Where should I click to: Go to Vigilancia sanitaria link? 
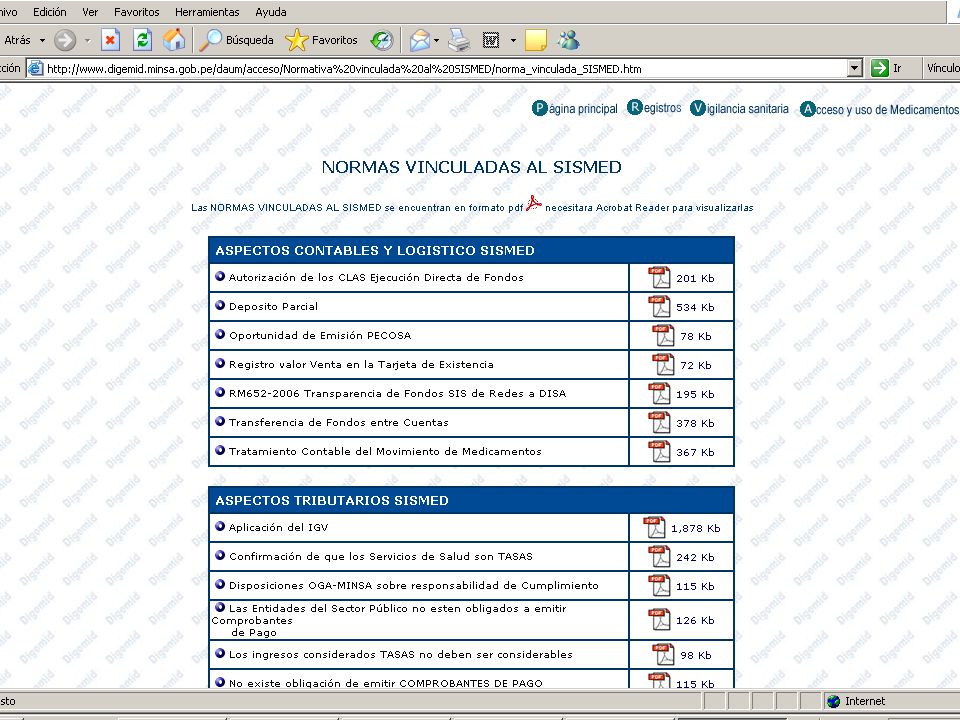coord(740,108)
